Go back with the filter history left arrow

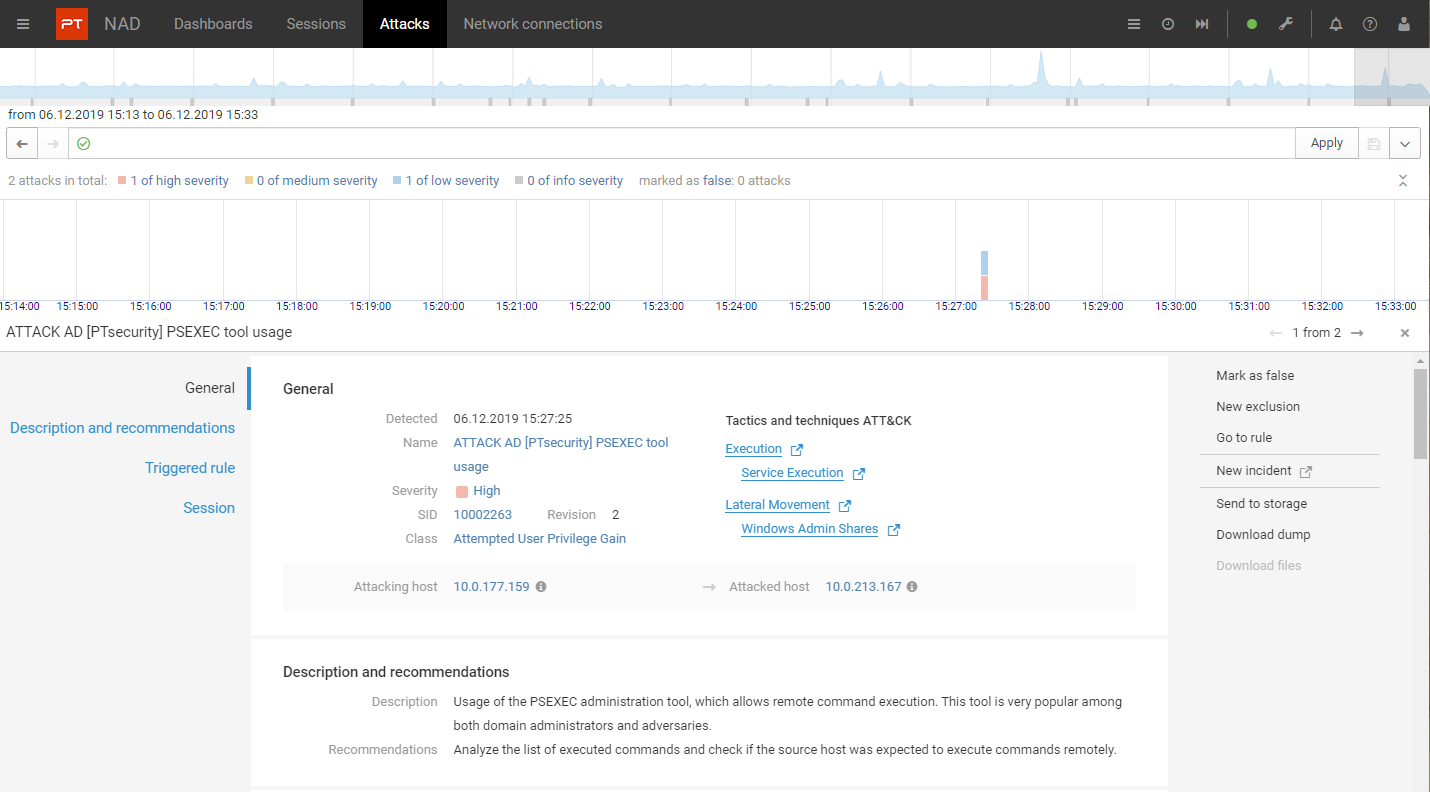[x=22, y=143]
